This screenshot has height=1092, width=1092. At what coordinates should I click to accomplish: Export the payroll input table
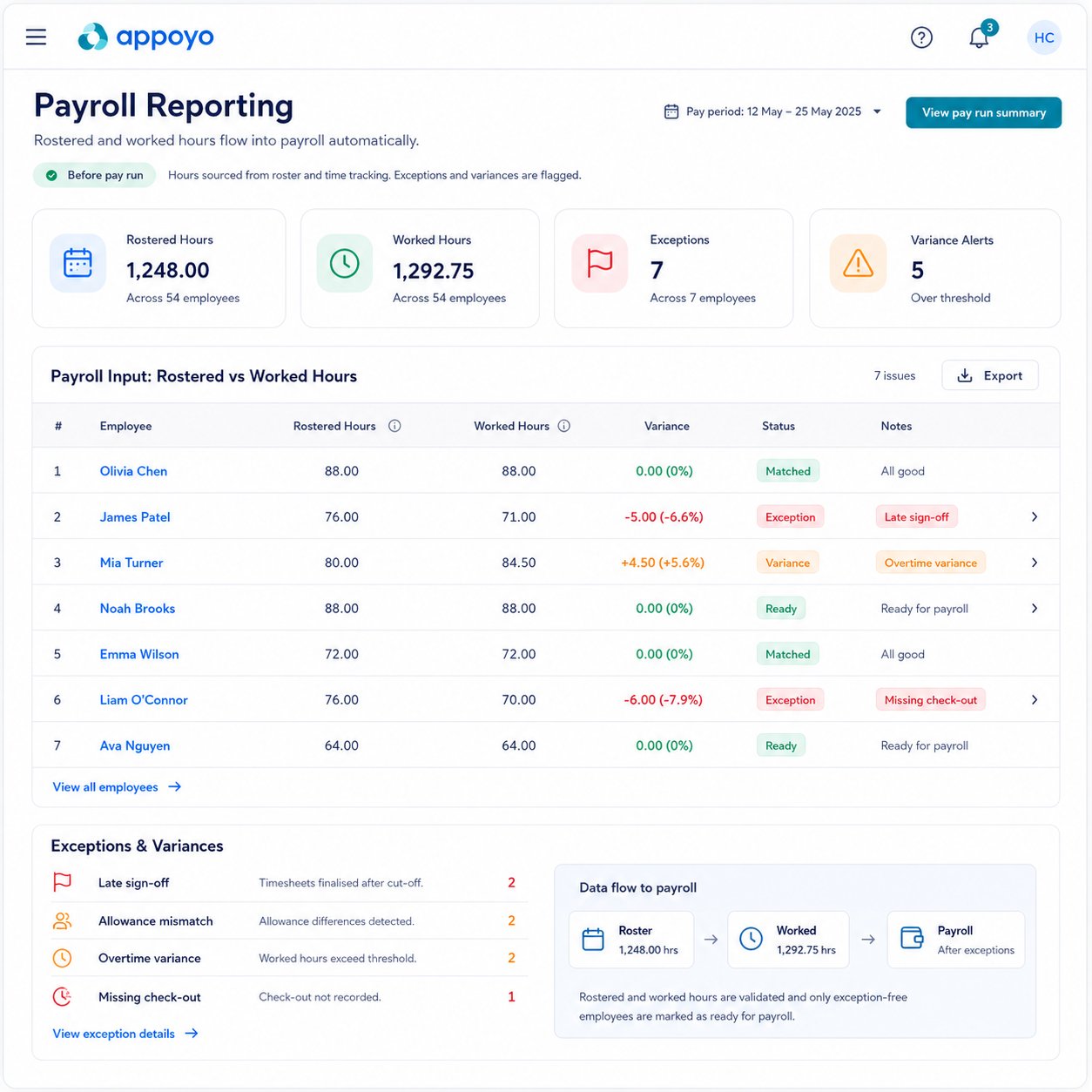(990, 375)
